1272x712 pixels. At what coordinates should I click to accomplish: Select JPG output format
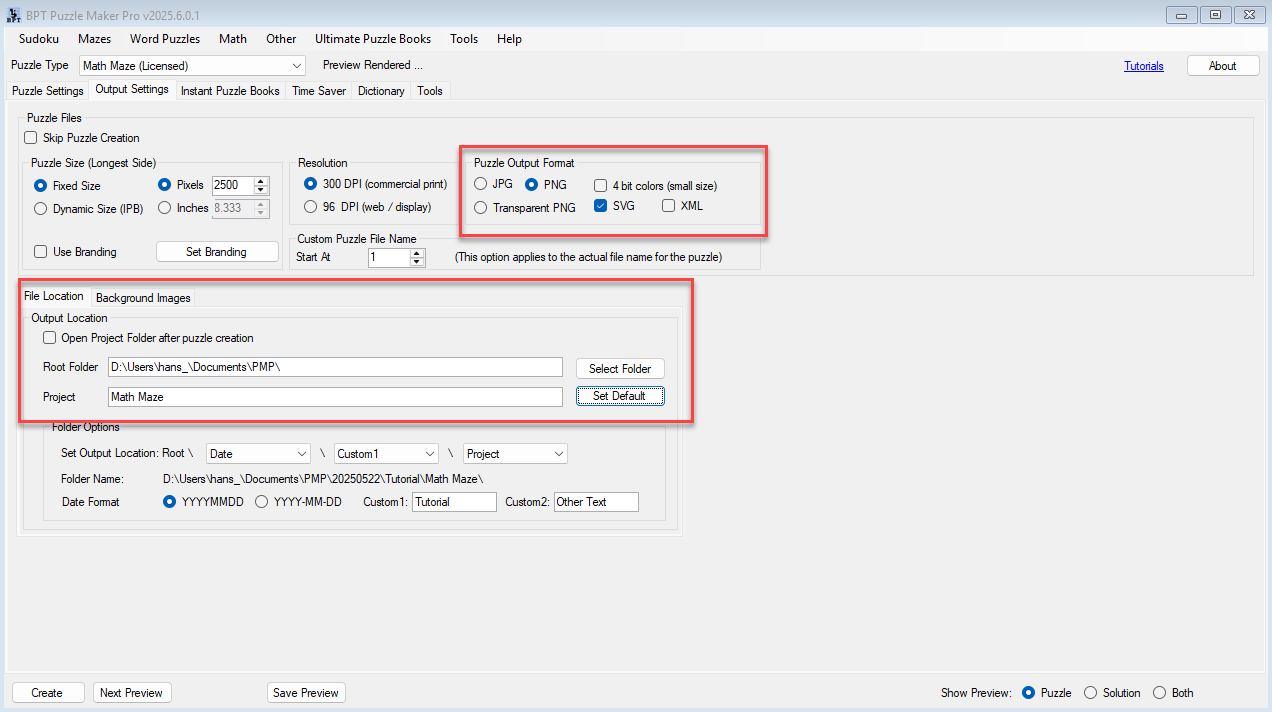coord(481,185)
